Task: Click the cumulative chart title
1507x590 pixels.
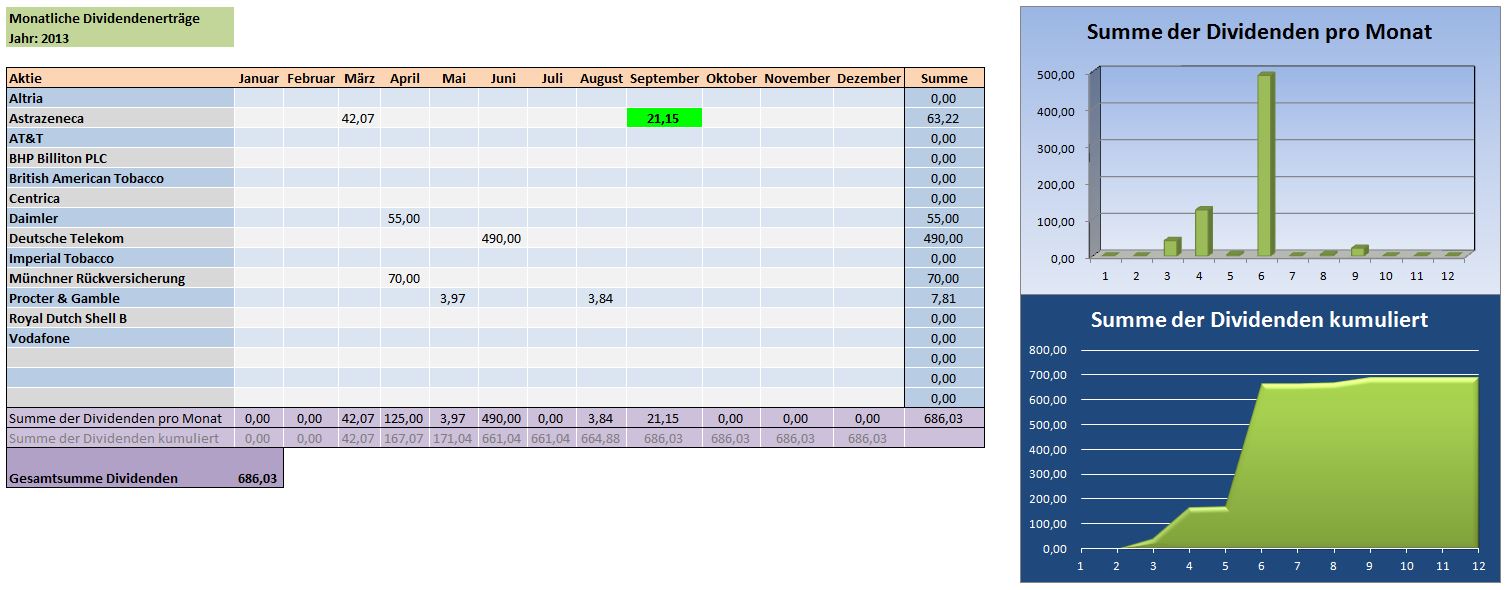Action: click(1259, 320)
